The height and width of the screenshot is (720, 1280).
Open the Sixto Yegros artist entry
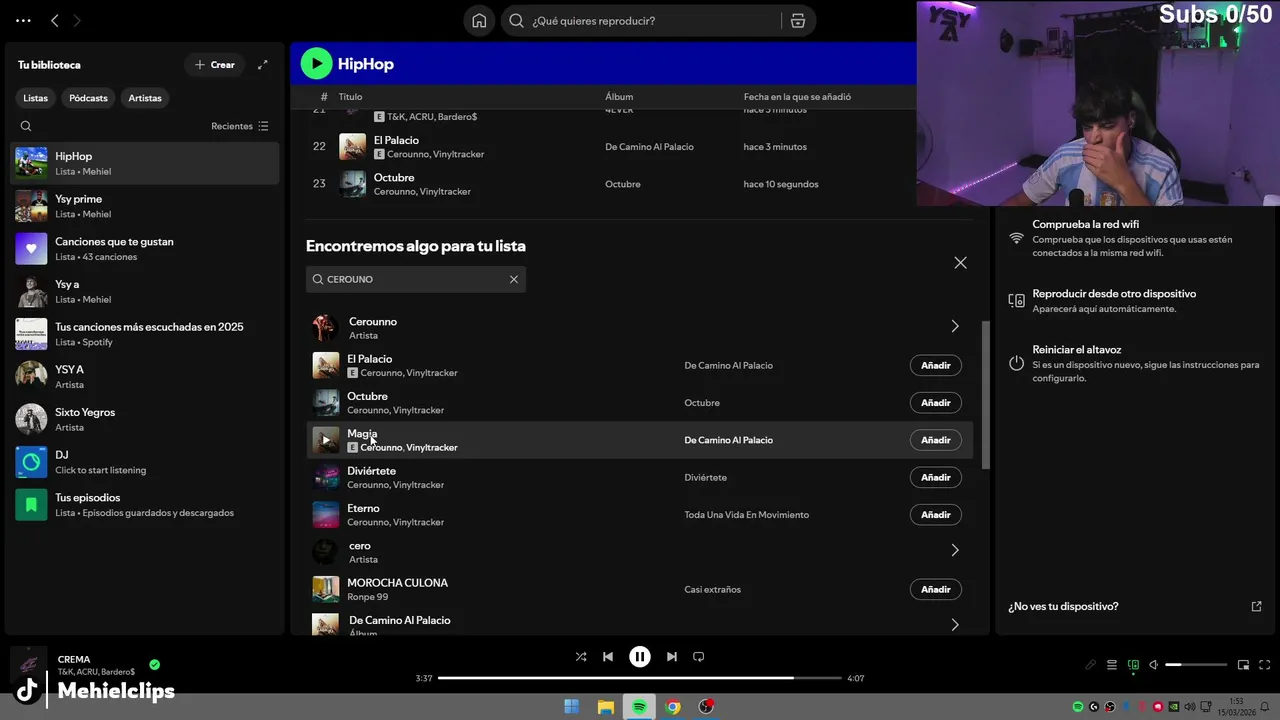[x=145, y=419]
